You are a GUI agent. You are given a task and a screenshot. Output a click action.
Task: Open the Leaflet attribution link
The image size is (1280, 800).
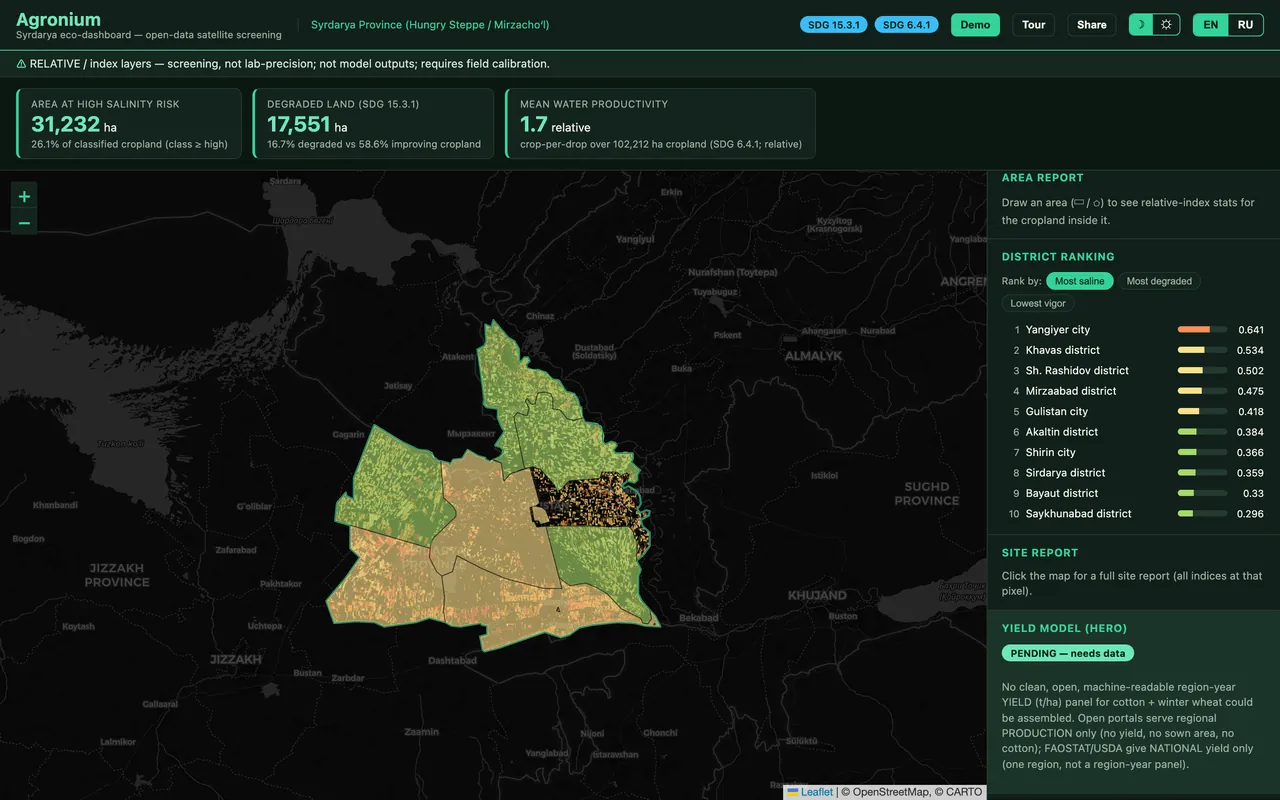pyautogui.click(x=816, y=792)
